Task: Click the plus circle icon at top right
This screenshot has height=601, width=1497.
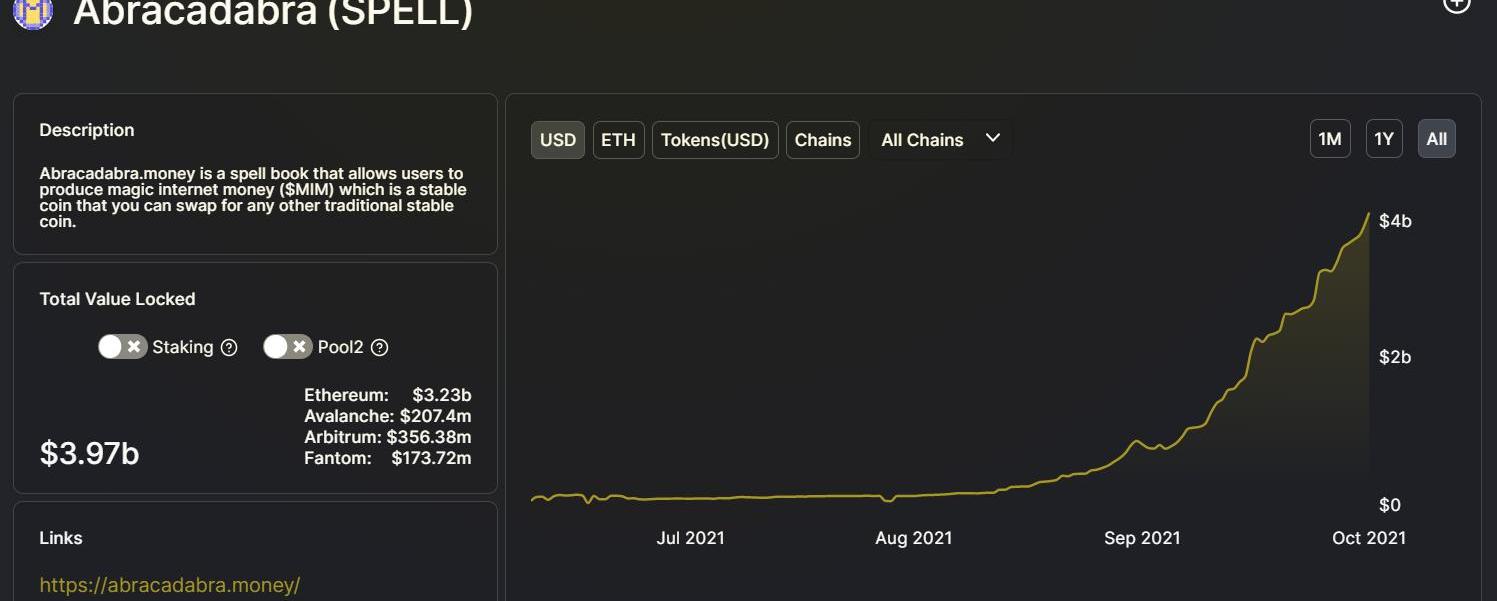Action: click(1457, 4)
